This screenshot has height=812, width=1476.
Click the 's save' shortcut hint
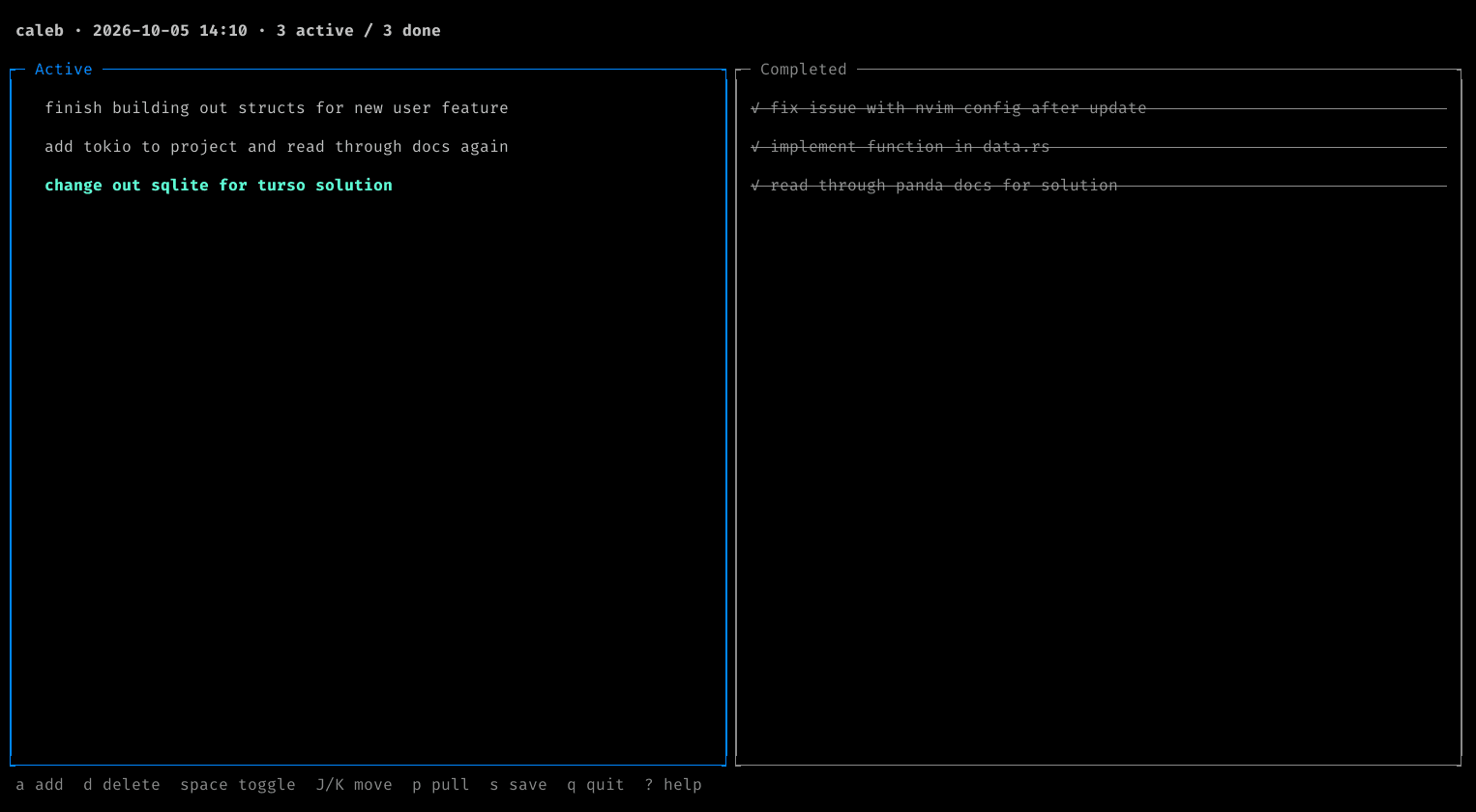click(x=518, y=785)
